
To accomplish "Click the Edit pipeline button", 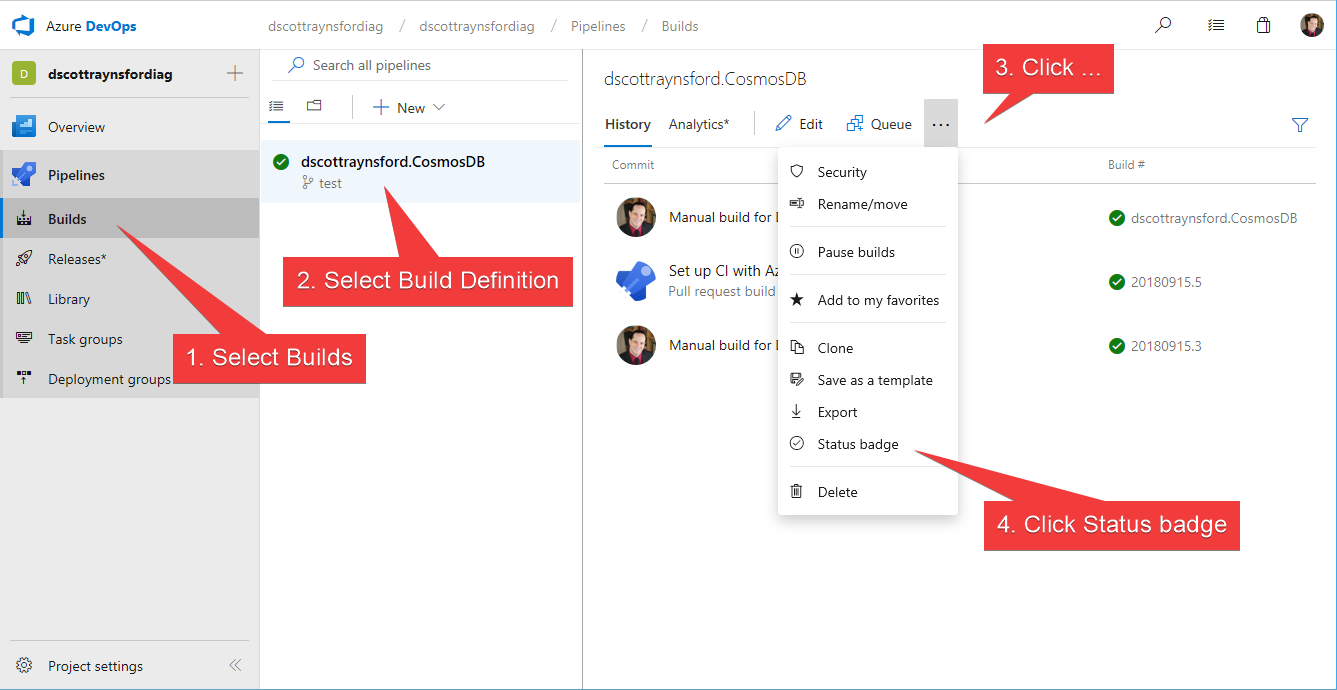I will [799, 124].
